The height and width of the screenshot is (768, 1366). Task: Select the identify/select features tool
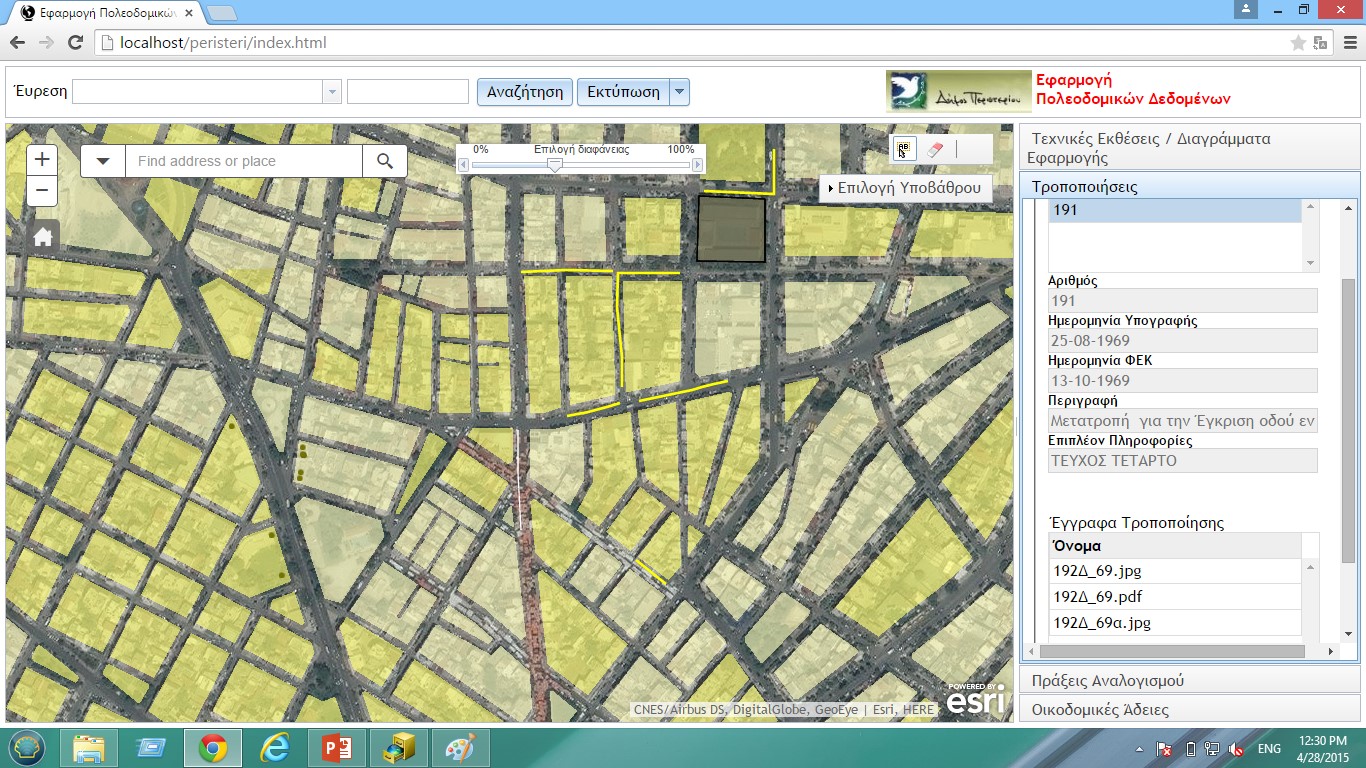pyautogui.click(x=903, y=149)
